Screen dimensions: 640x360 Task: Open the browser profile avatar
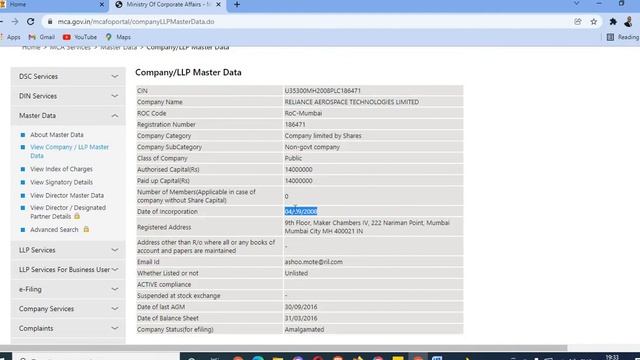tap(629, 22)
